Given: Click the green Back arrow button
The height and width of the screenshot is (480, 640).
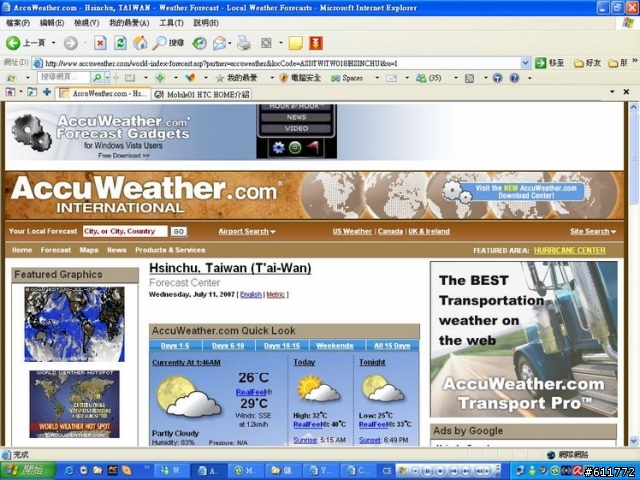Looking at the screenshot, I should pos(13,43).
